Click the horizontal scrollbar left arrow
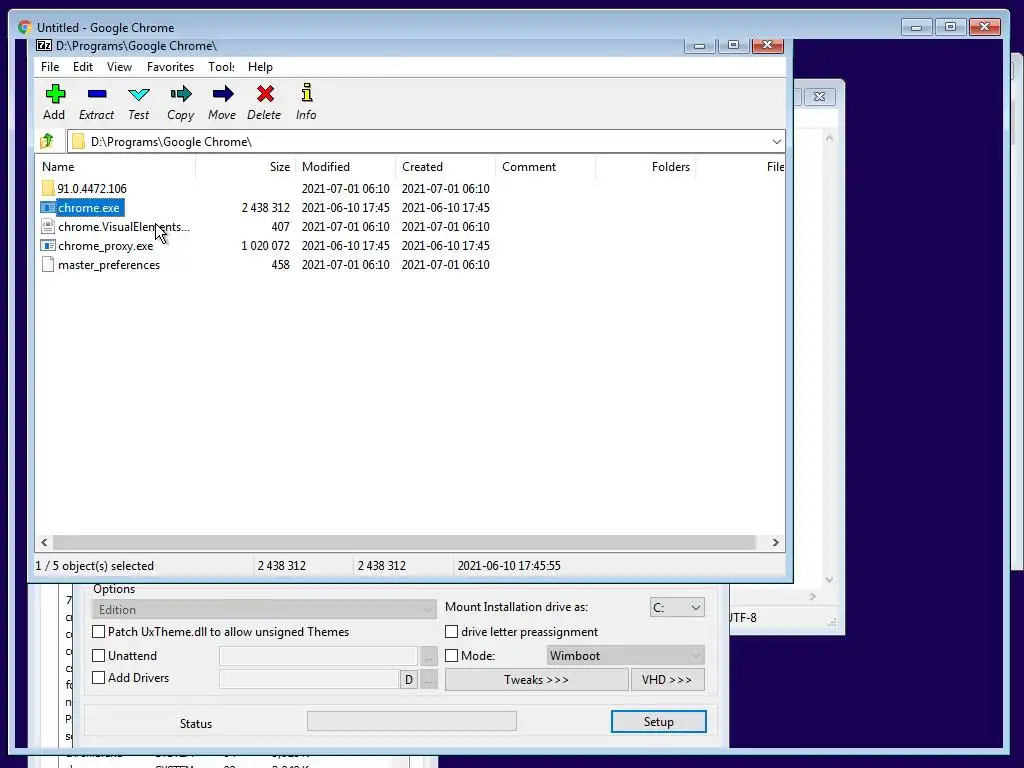The width and height of the screenshot is (1024, 768). [x=44, y=542]
